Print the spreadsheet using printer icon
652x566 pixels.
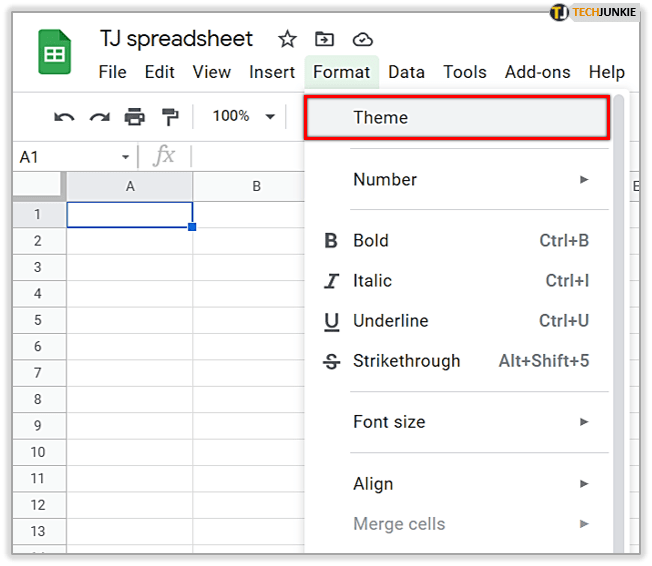tap(134, 117)
